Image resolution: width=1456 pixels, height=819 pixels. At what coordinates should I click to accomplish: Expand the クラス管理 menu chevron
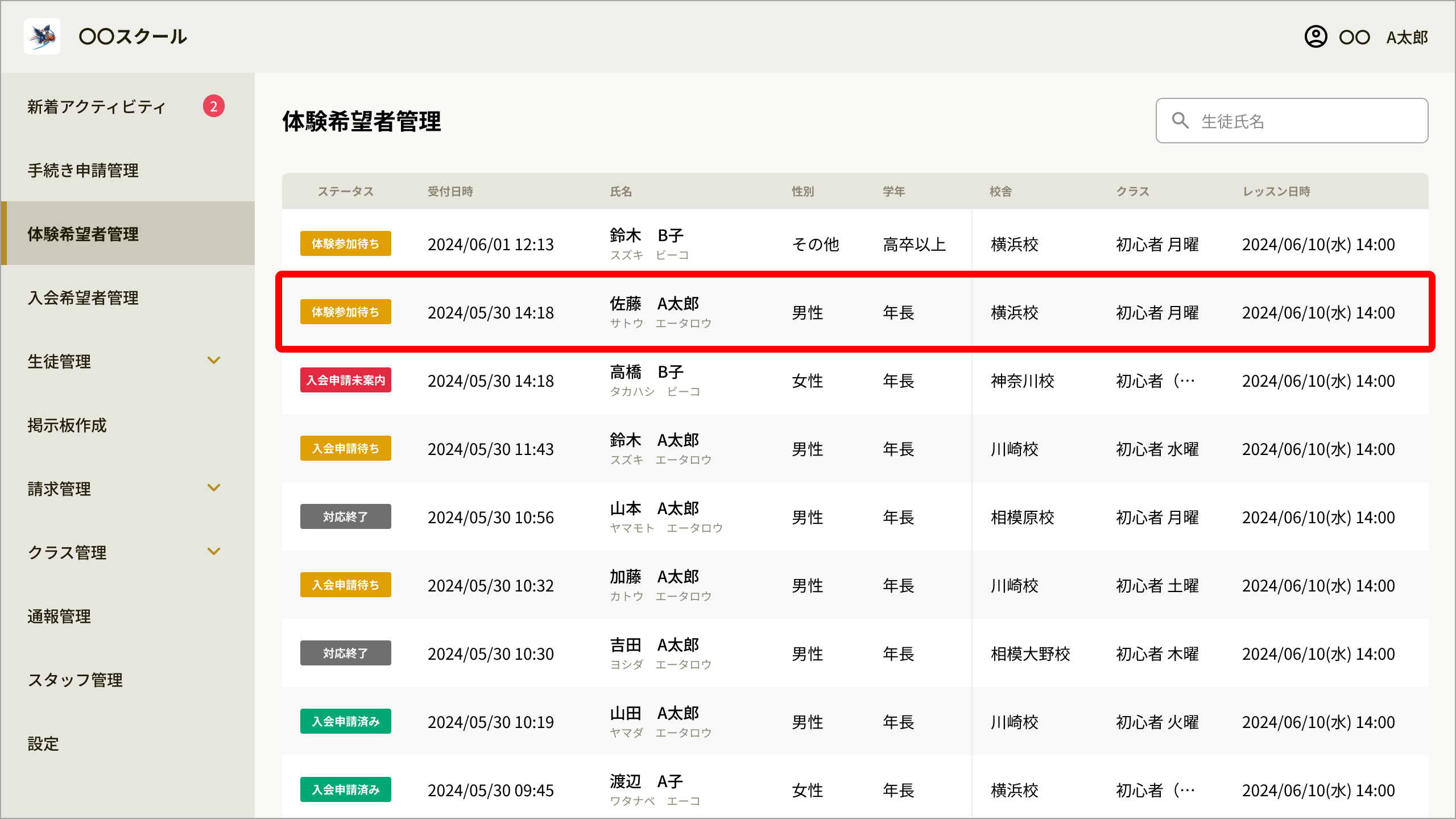click(x=214, y=551)
